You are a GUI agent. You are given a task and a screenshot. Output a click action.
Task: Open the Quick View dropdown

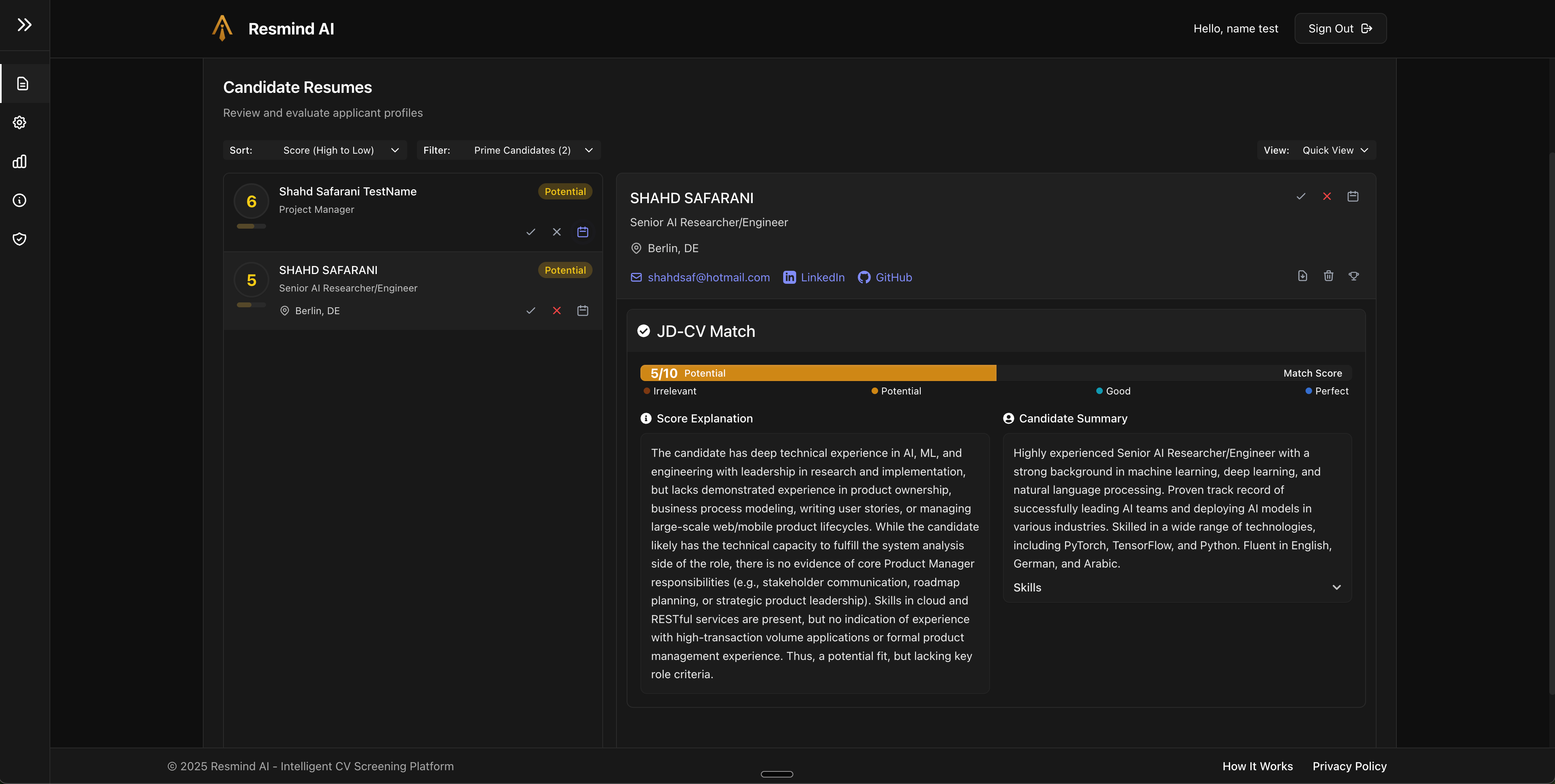tap(1335, 150)
